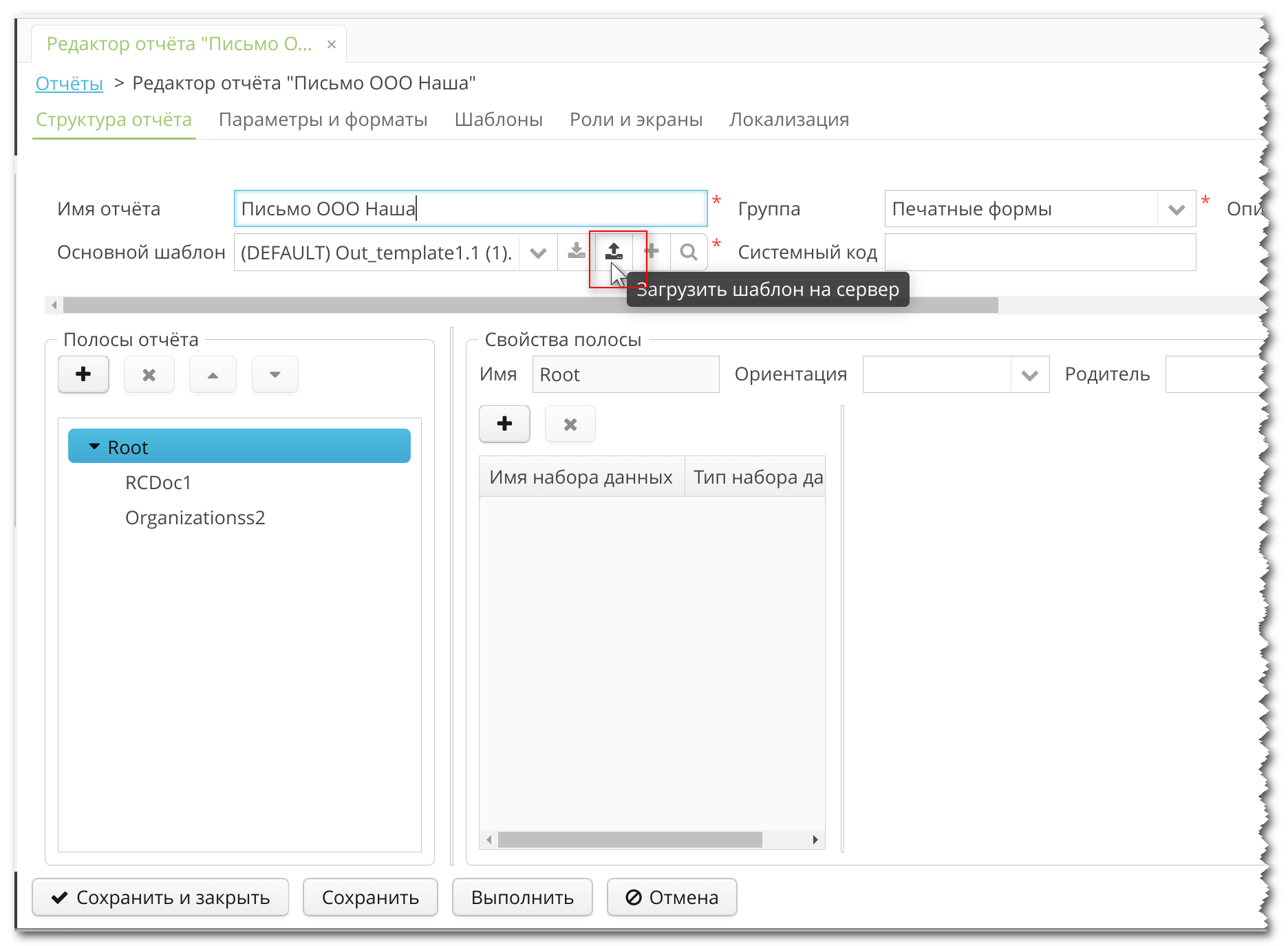Viewport: 1288px width, 946px height.
Task: Click the download template icon
Action: pyautogui.click(x=576, y=252)
